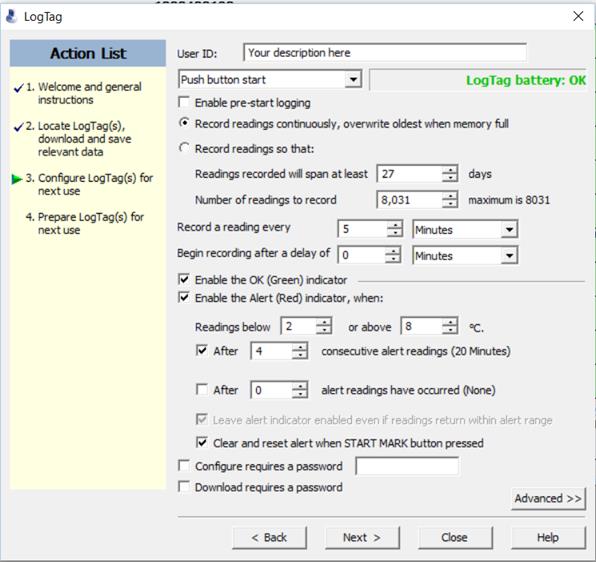Select the 'Record readings so that' option
Viewport: 596px width, 562px height.
tap(184, 148)
